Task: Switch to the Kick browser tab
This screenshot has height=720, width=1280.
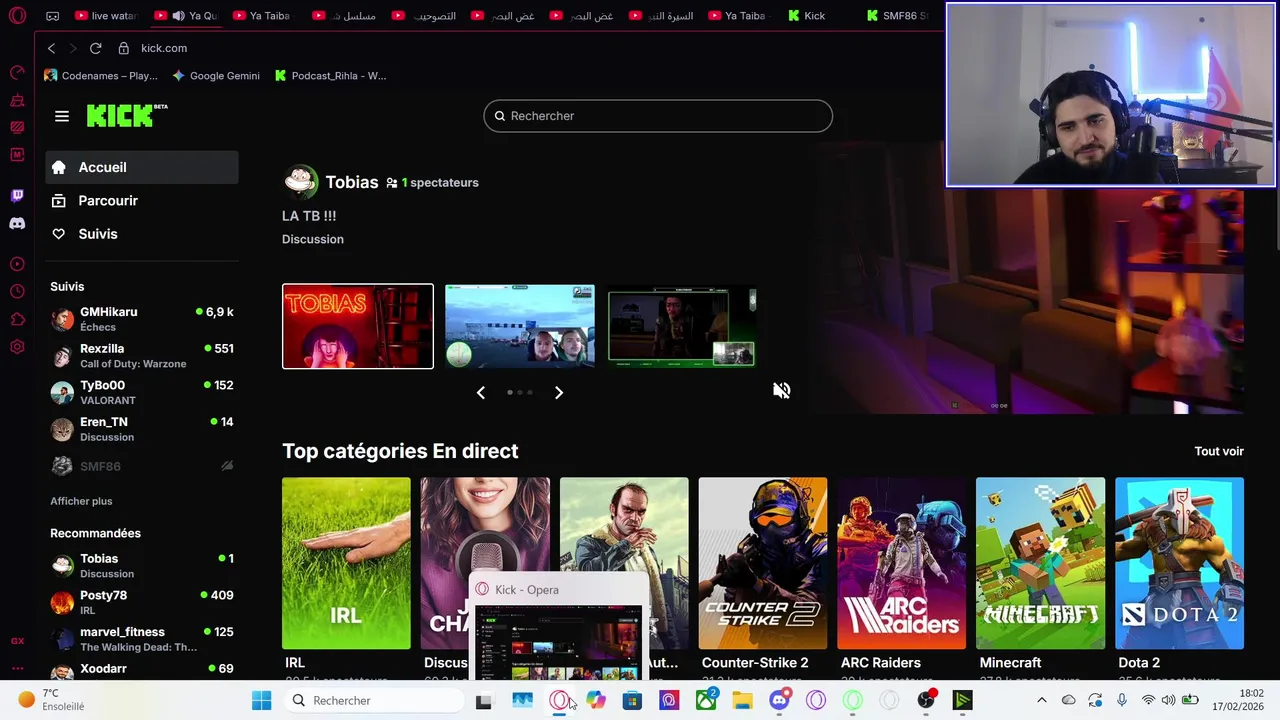Action: (815, 16)
